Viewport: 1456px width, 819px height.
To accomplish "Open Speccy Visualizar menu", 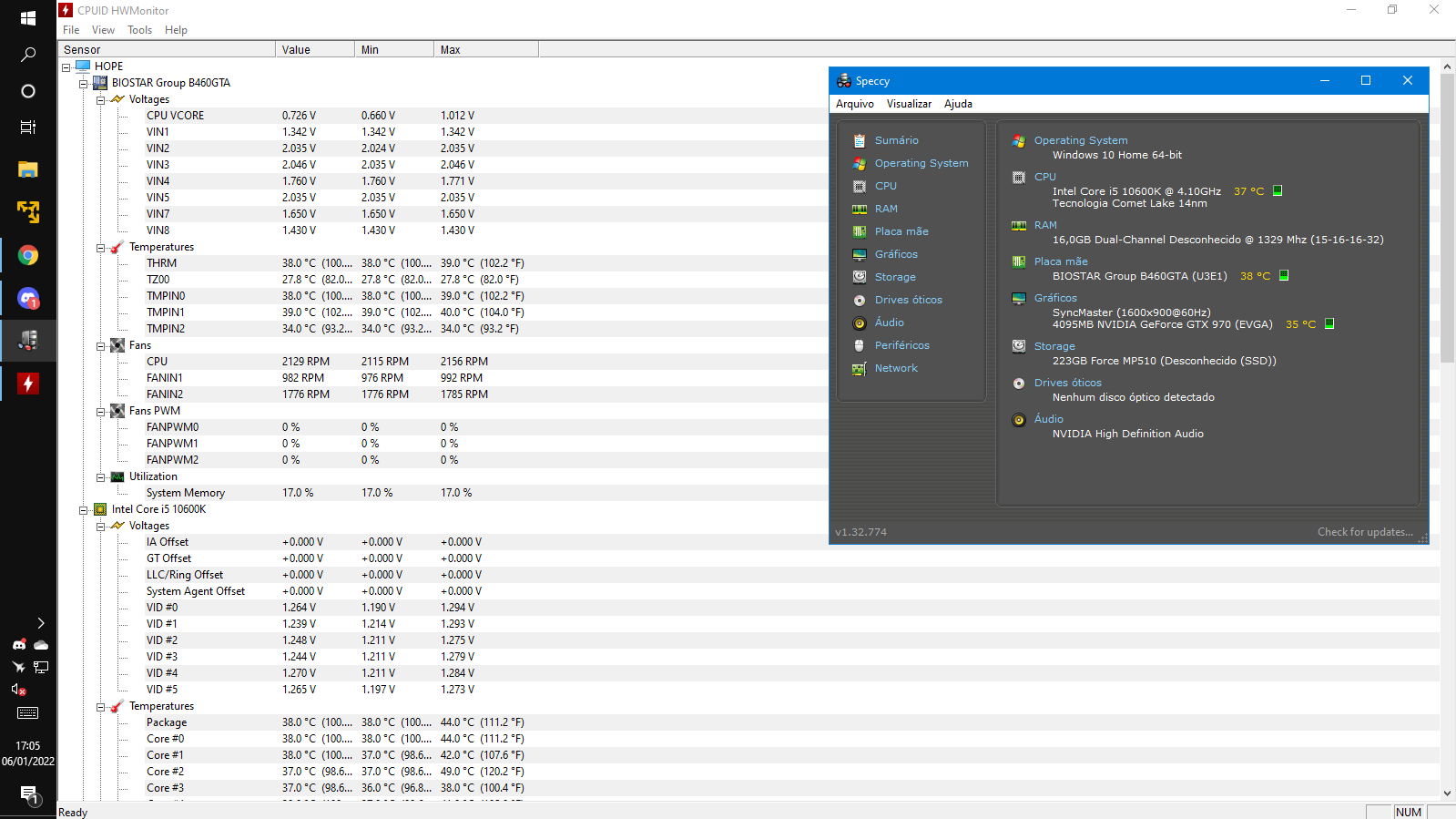I will coord(909,104).
